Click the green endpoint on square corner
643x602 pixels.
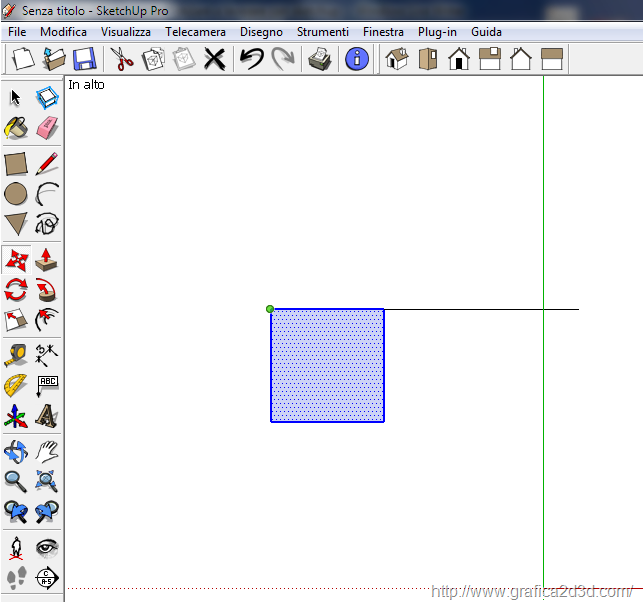coord(270,309)
